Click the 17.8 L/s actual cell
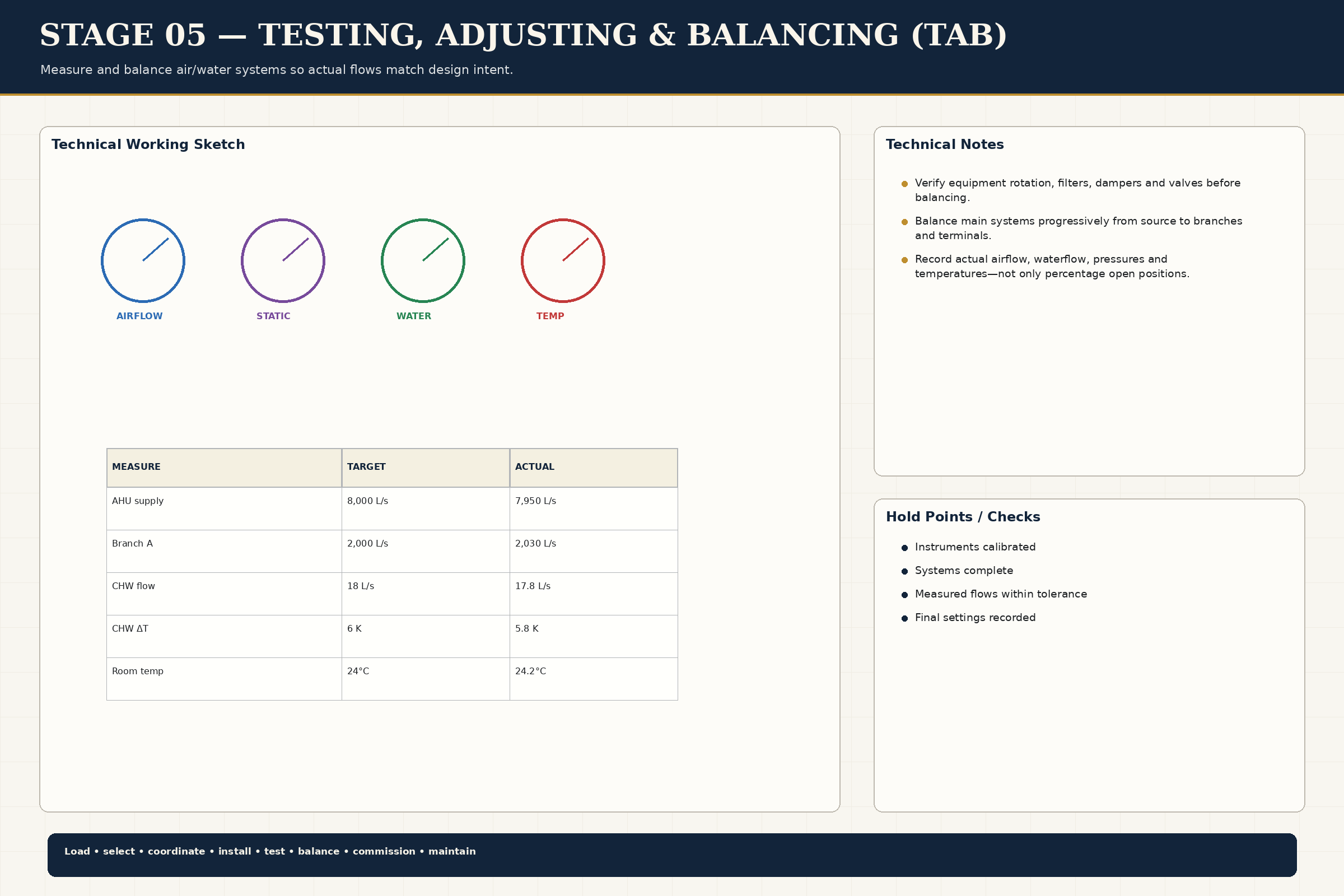The image size is (1344, 896). click(594, 594)
